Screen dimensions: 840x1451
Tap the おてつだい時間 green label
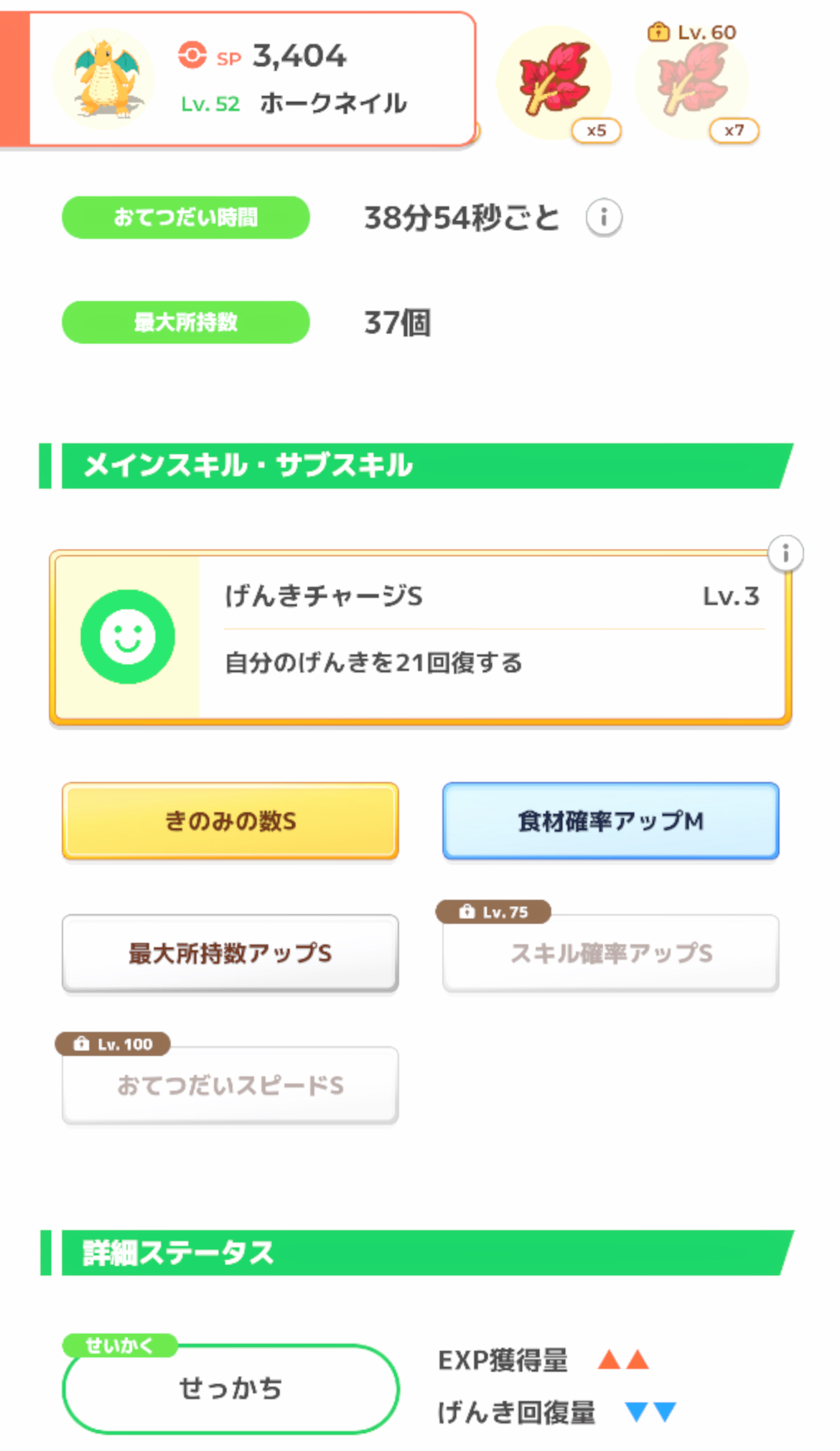tap(186, 217)
